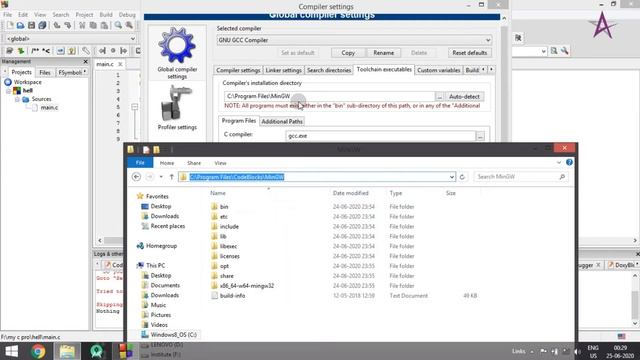Click the search magnifier in Search MinGW box
640x360 pixels.
pyautogui.click(x=562, y=177)
